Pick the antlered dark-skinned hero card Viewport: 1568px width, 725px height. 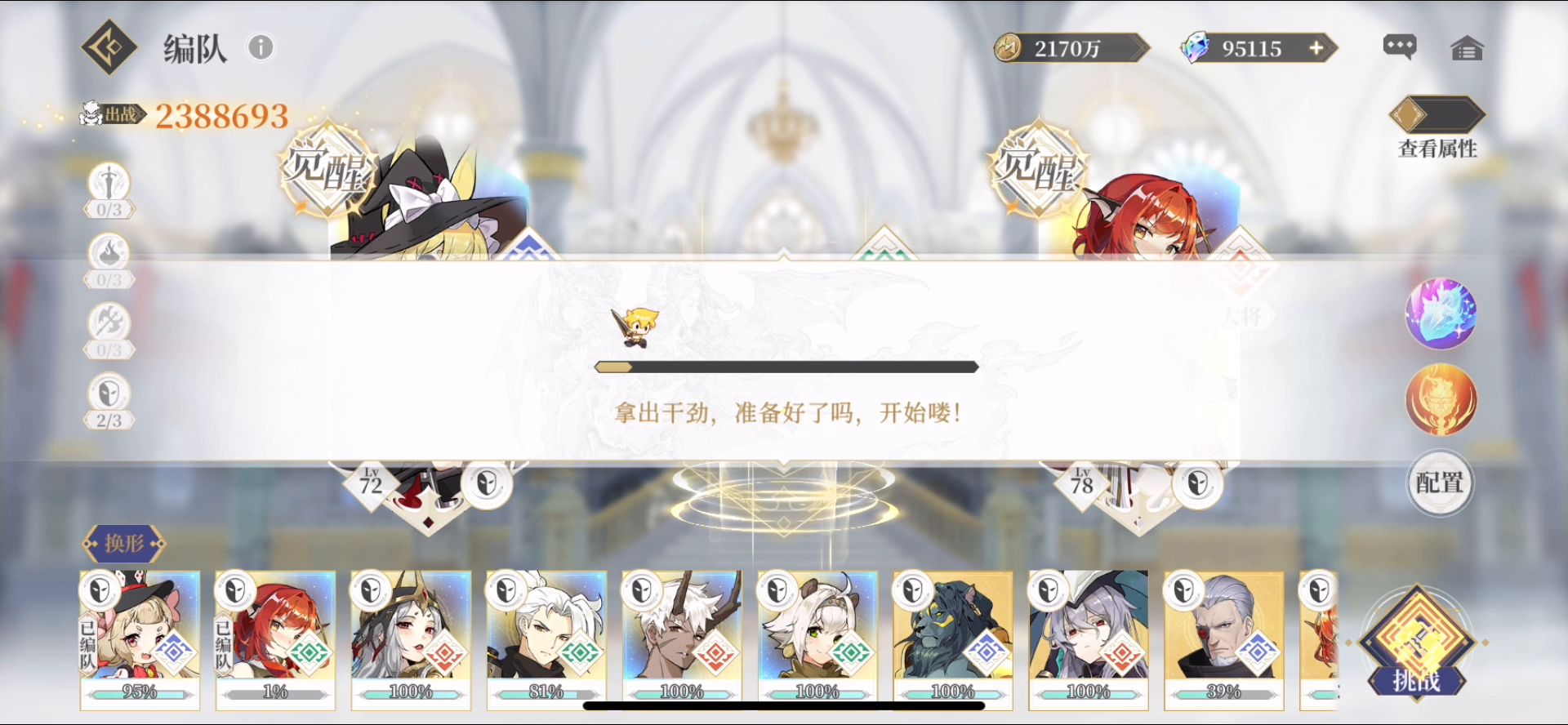pyautogui.click(x=682, y=639)
